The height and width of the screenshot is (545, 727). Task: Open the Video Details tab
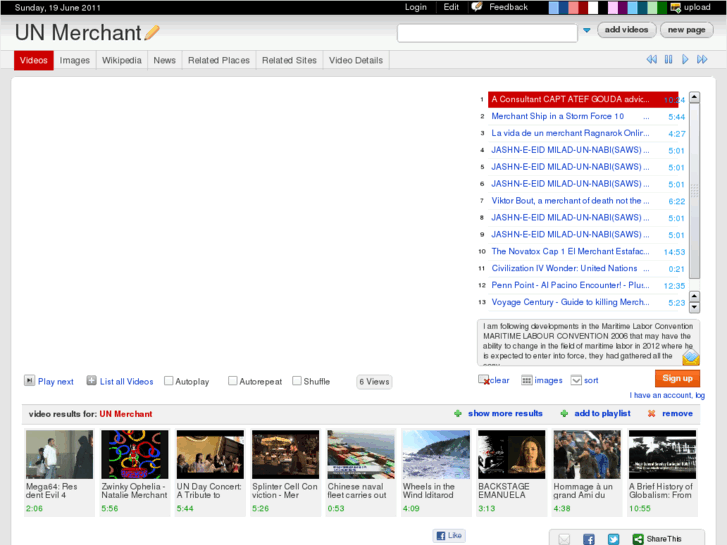pos(356,60)
